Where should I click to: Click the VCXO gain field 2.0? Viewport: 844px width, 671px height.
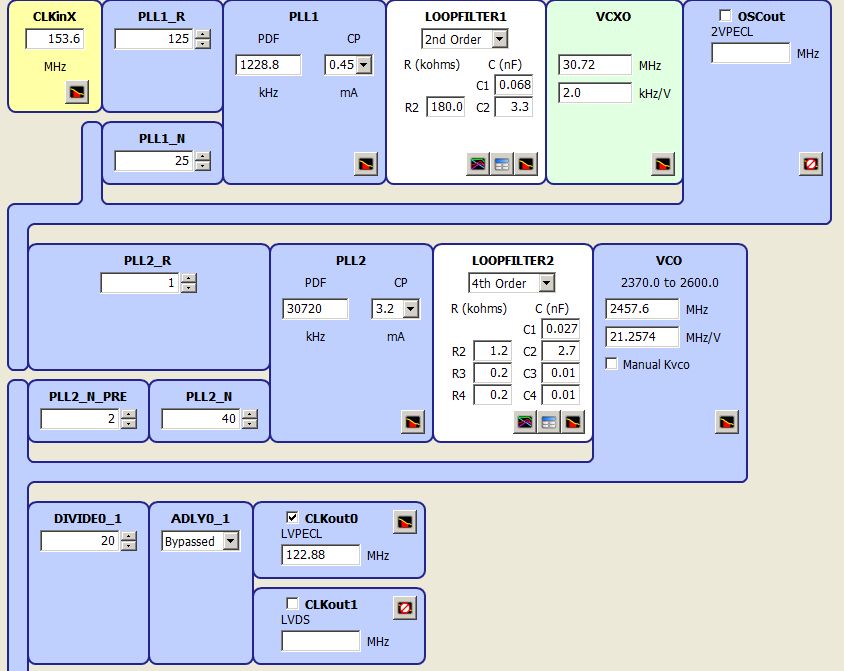[x=595, y=93]
